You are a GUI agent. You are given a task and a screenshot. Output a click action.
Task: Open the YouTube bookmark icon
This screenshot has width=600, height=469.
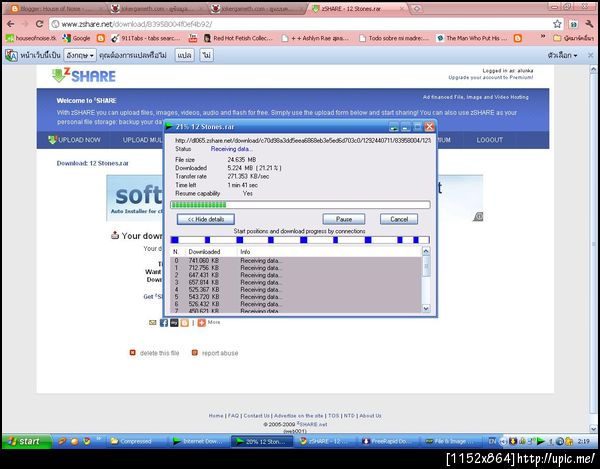[192, 38]
